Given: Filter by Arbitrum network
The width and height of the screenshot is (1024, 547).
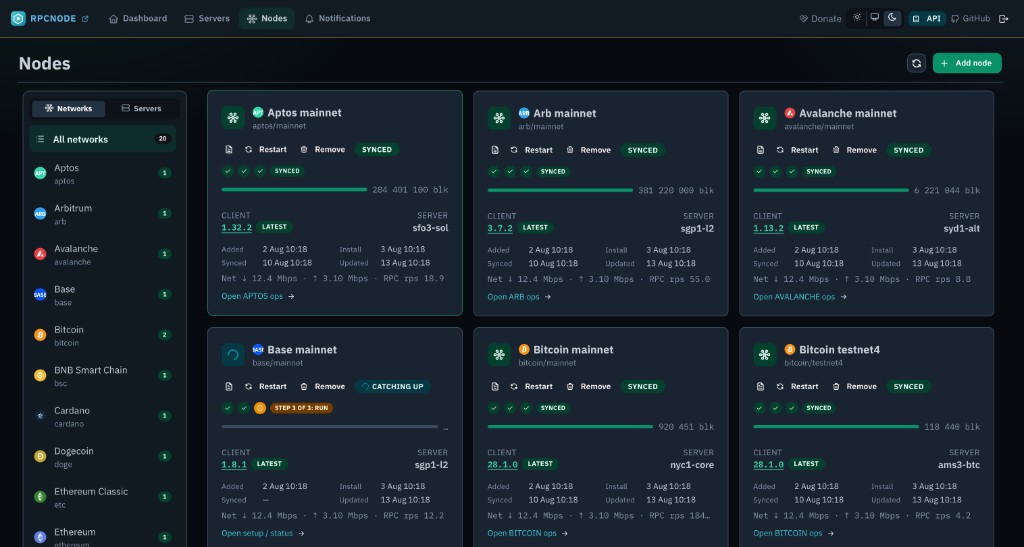Looking at the screenshot, I should [x=103, y=214].
